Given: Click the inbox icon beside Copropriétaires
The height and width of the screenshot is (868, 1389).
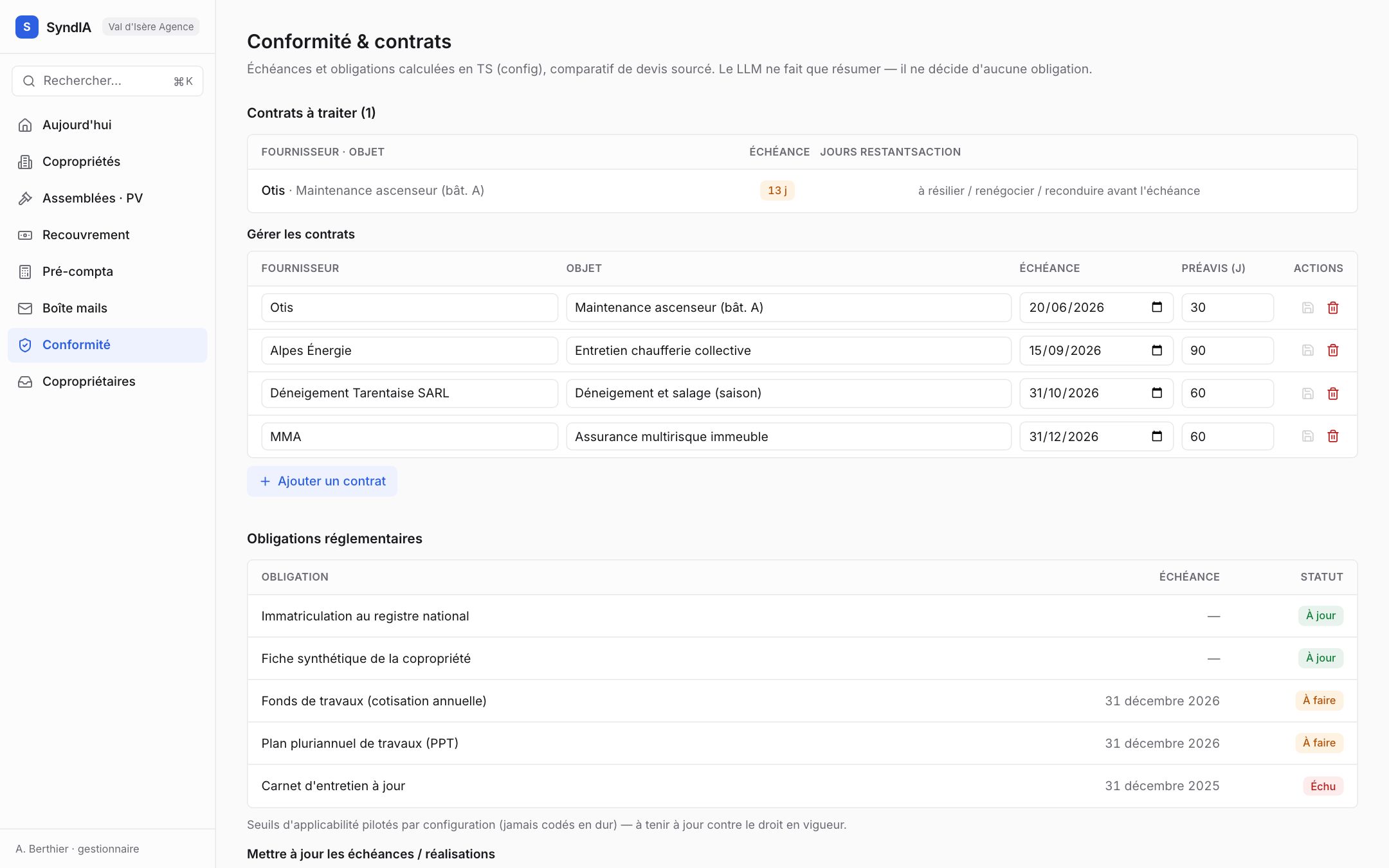Looking at the screenshot, I should point(25,381).
